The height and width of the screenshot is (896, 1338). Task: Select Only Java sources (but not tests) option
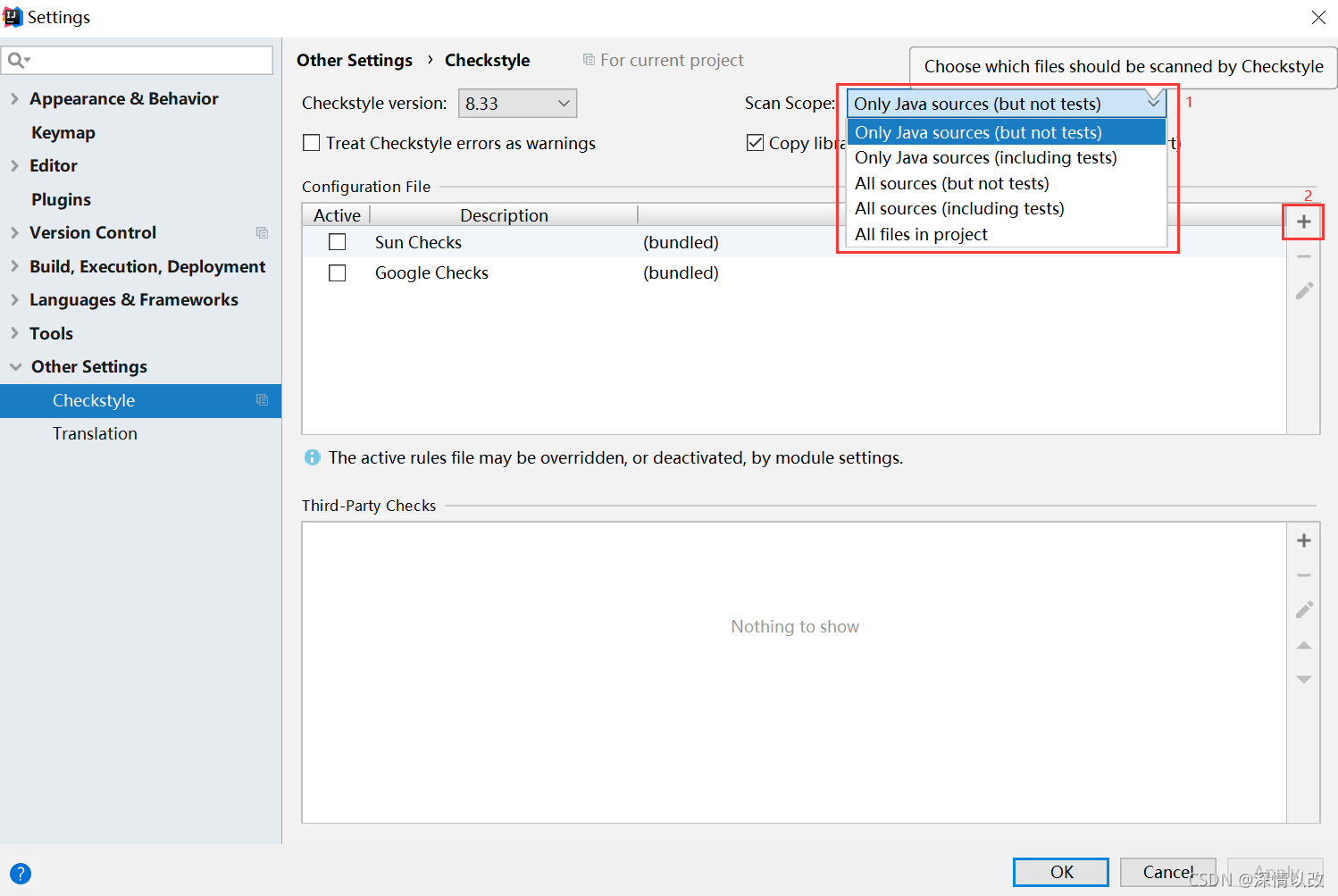[1007, 132]
